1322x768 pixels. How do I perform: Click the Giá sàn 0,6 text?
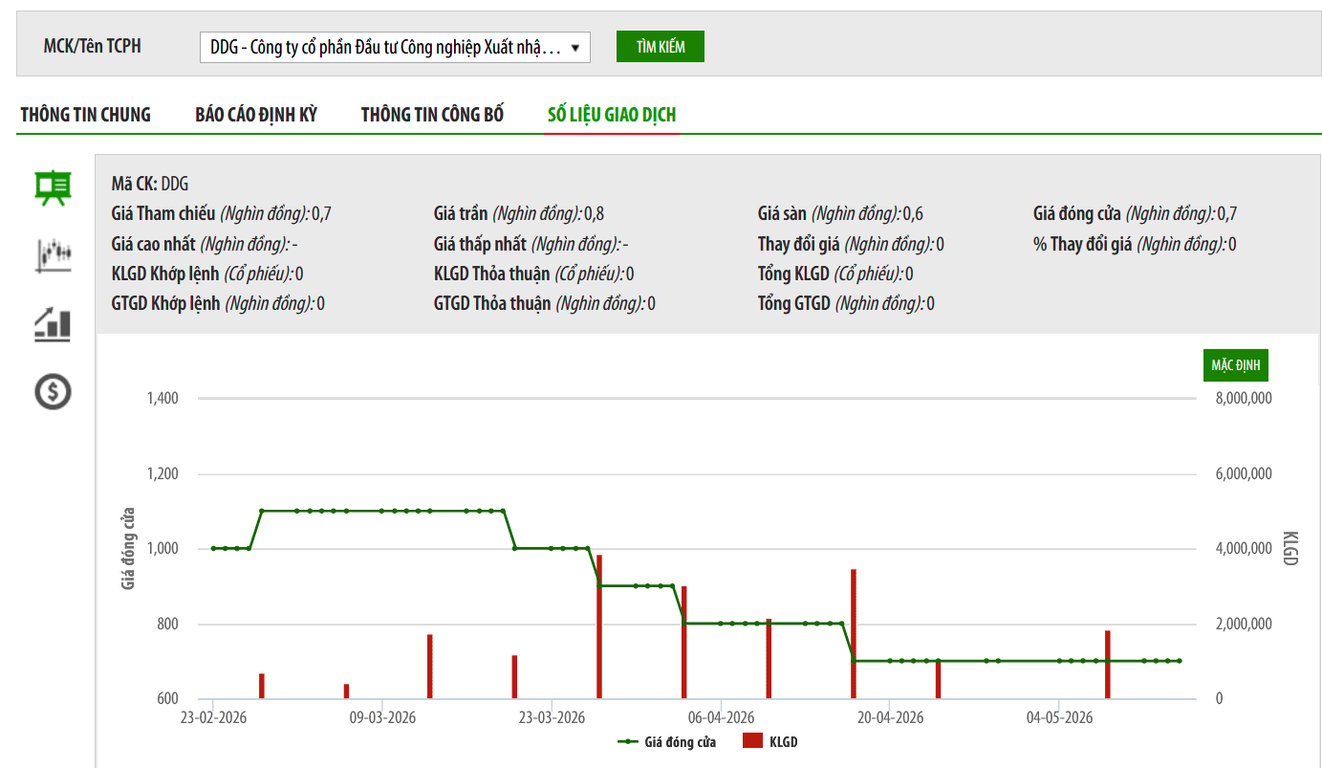coord(840,213)
